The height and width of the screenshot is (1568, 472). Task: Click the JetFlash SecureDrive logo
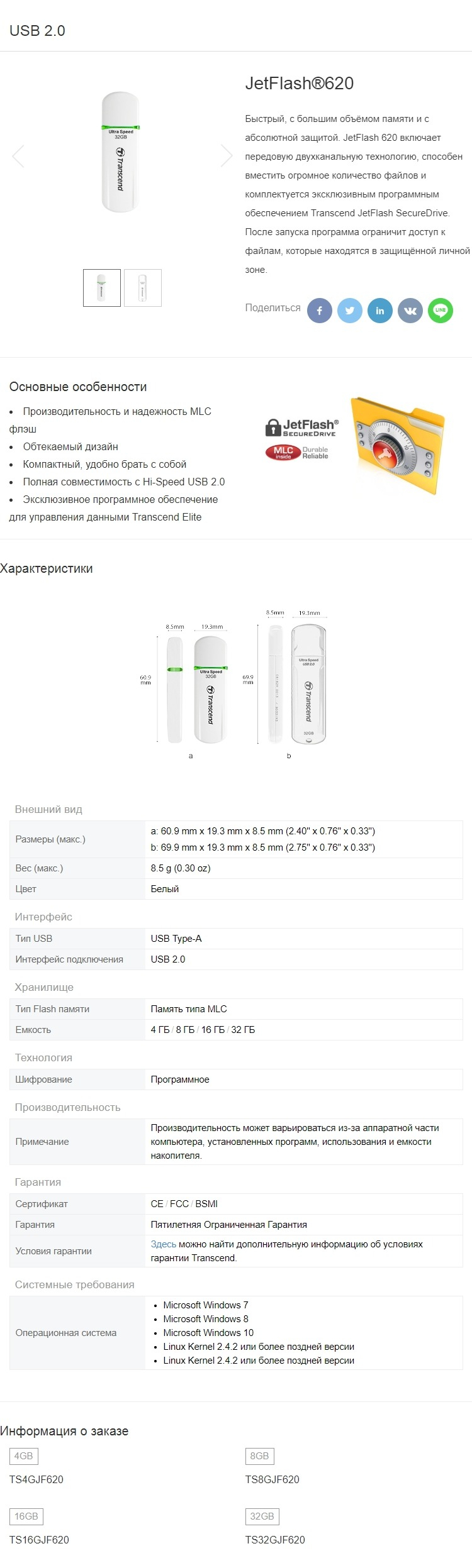[x=301, y=428]
